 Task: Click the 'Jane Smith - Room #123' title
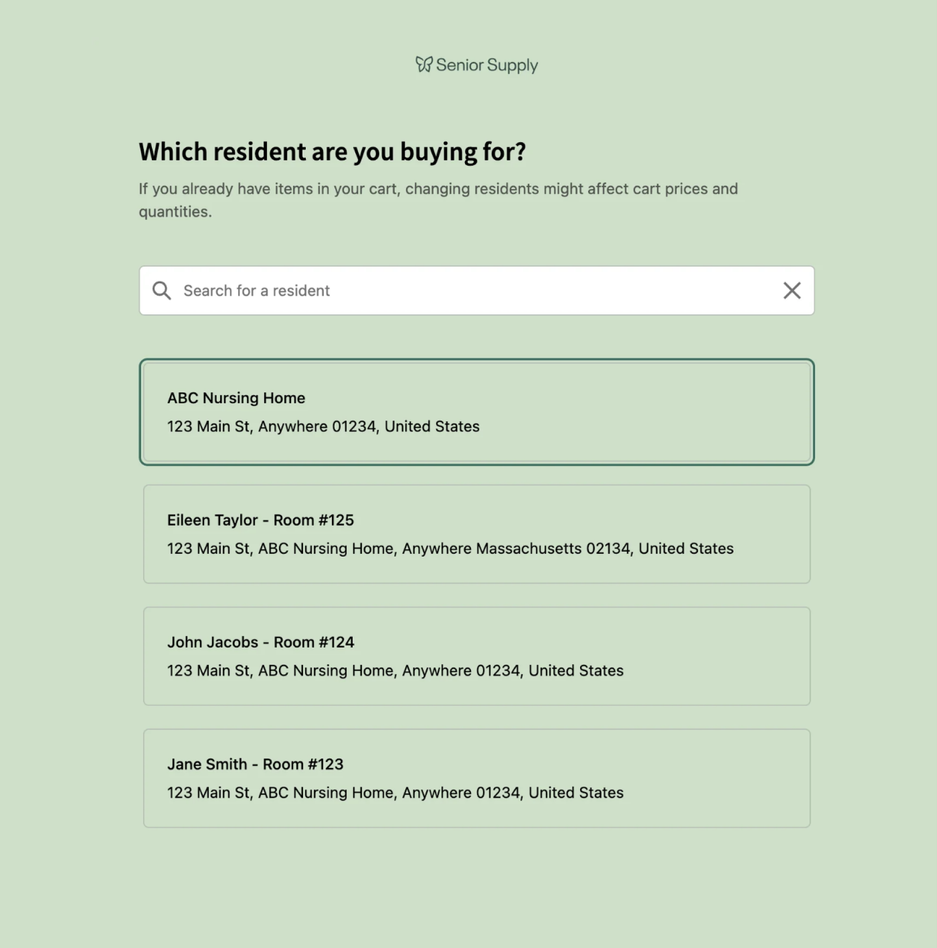tap(255, 764)
